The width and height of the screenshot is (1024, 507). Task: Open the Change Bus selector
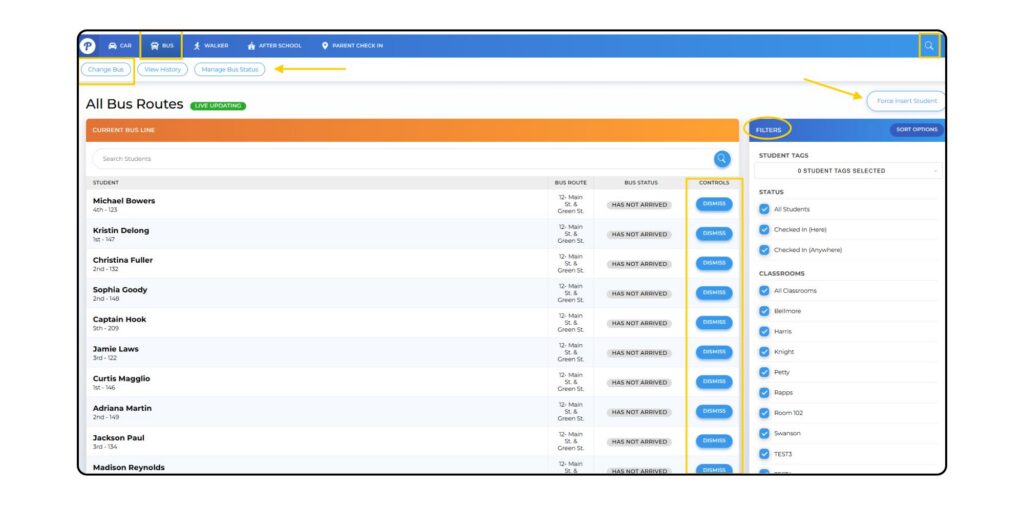(x=106, y=70)
